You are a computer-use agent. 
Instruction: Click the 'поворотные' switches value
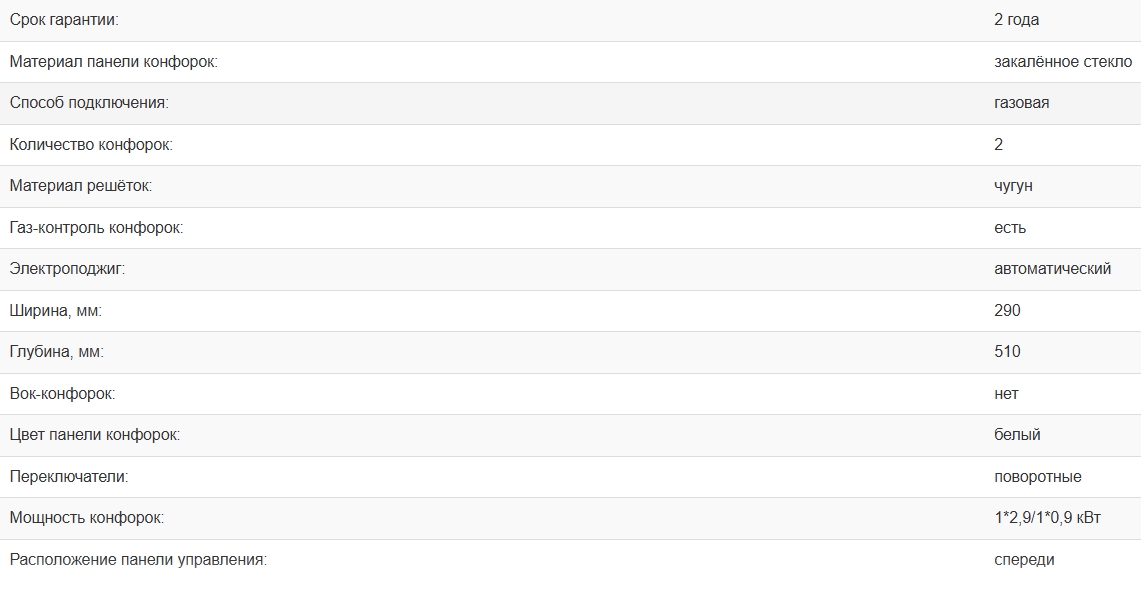click(x=1037, y=477)
